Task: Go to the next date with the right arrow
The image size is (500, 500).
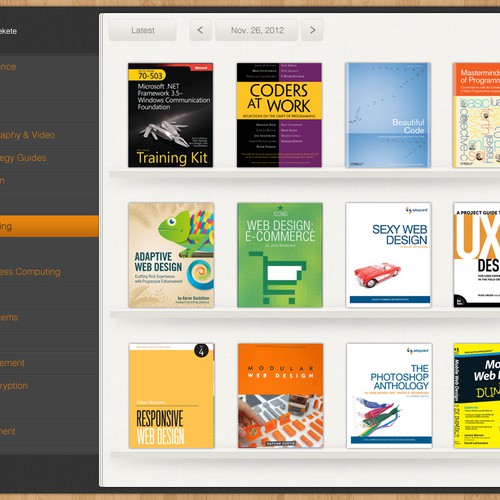Action: (312, 30)
